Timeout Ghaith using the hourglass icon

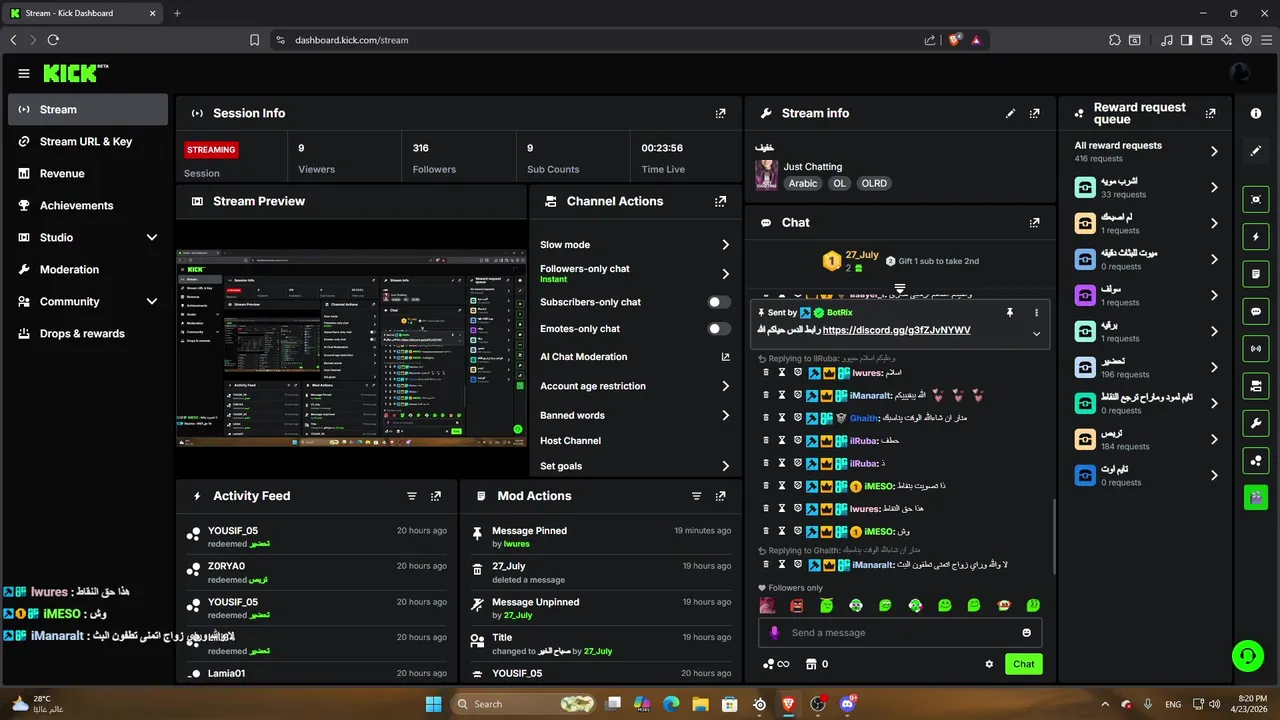click(782, 418)
